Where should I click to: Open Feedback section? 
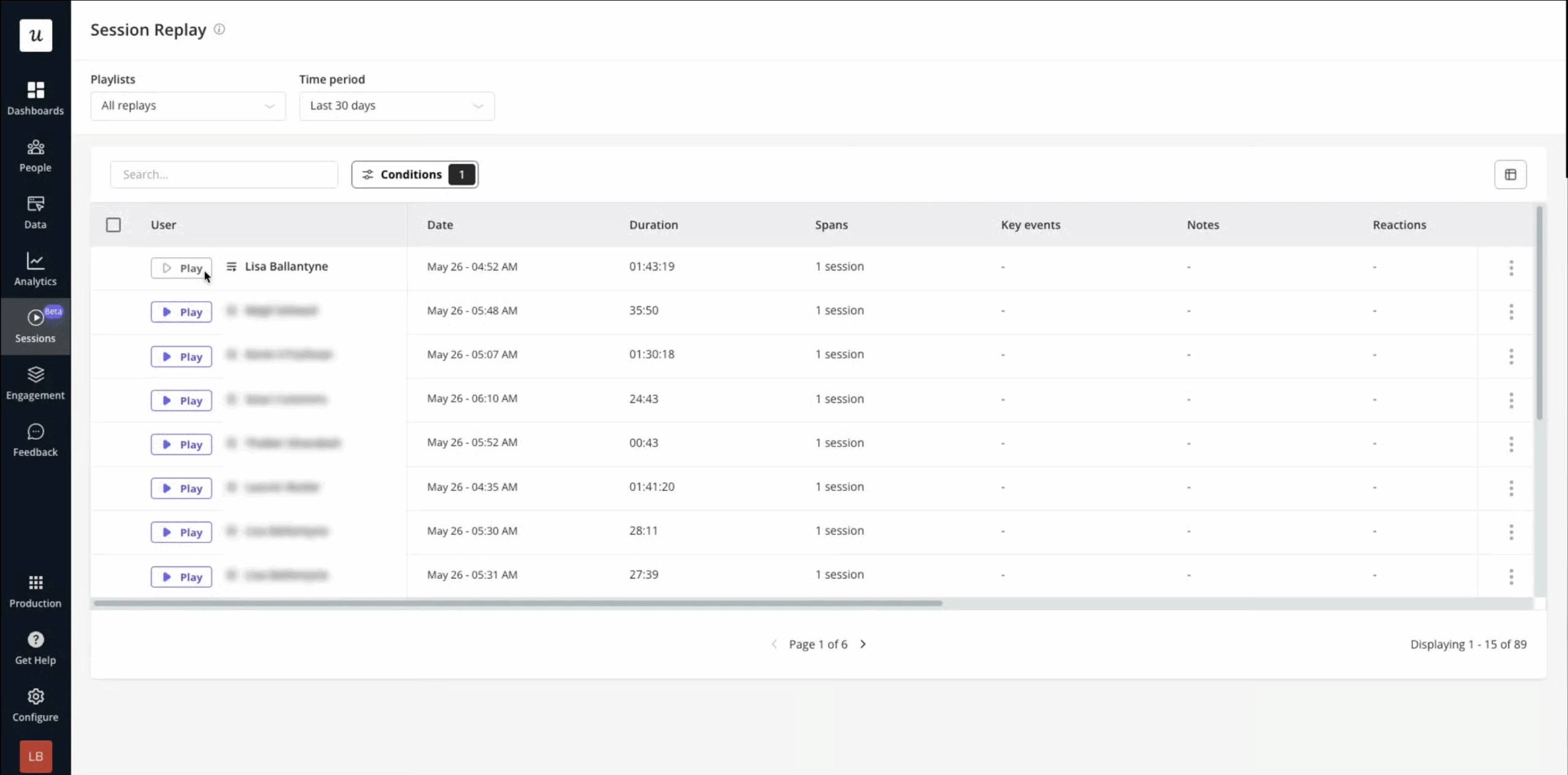36,440
